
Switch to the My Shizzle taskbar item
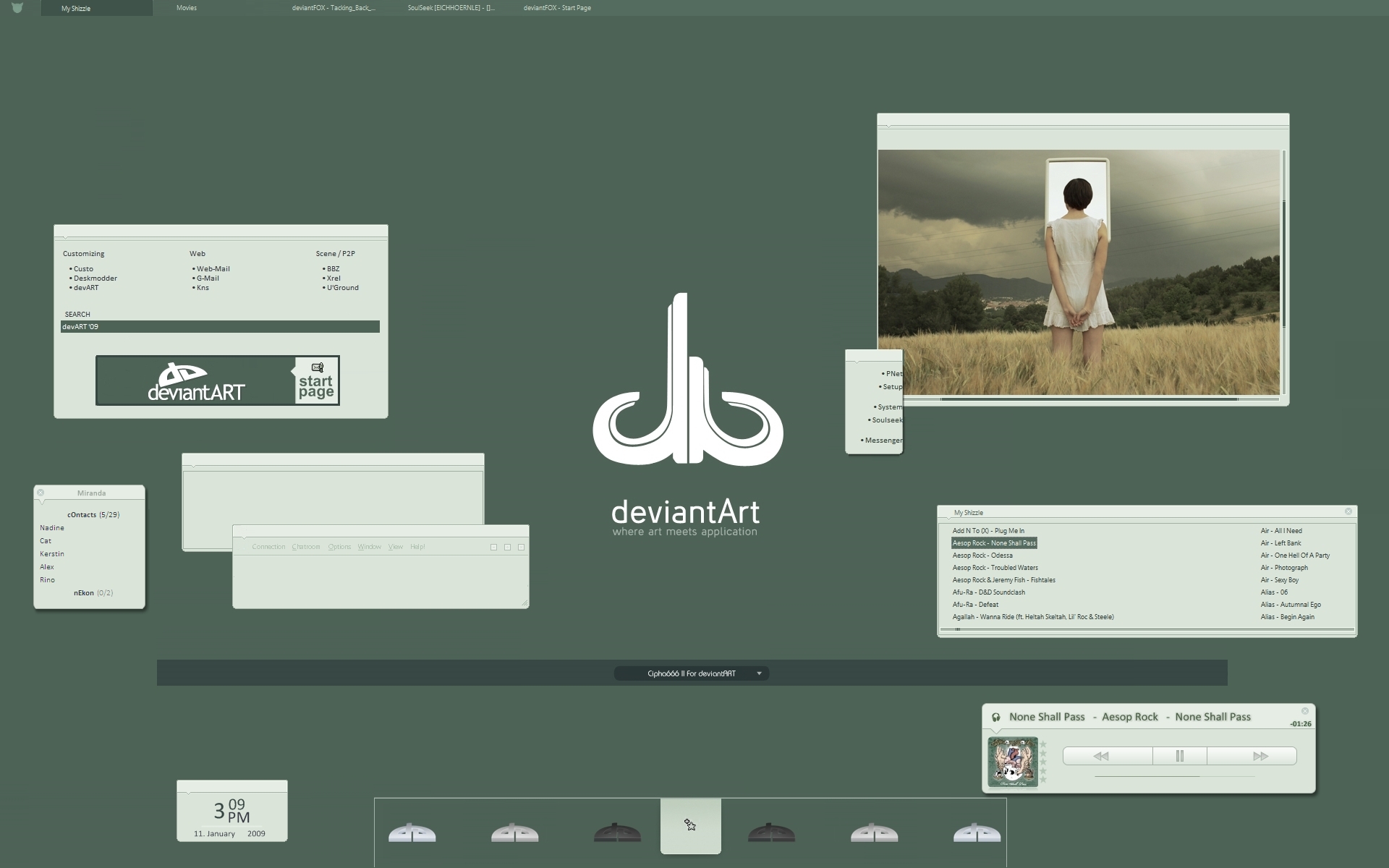97,8
